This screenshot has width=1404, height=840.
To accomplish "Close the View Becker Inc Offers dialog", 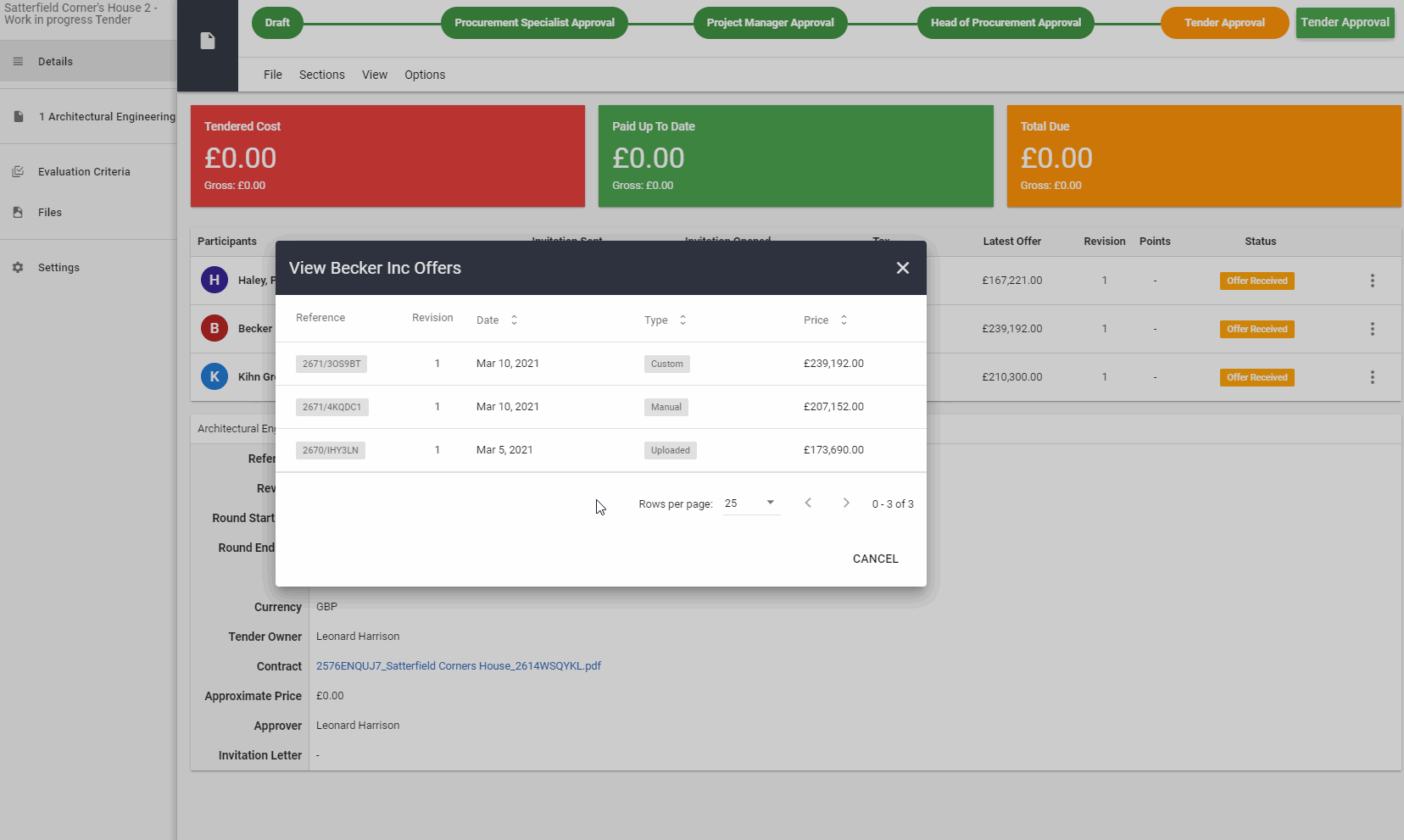I will 902,268.
